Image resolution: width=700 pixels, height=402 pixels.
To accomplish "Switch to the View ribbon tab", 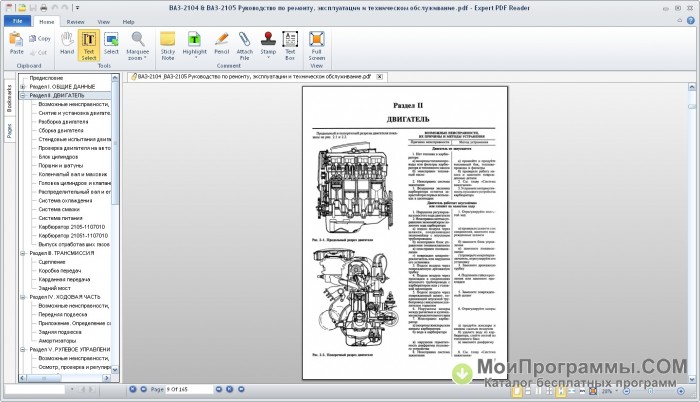I will [x=104, y=22].
